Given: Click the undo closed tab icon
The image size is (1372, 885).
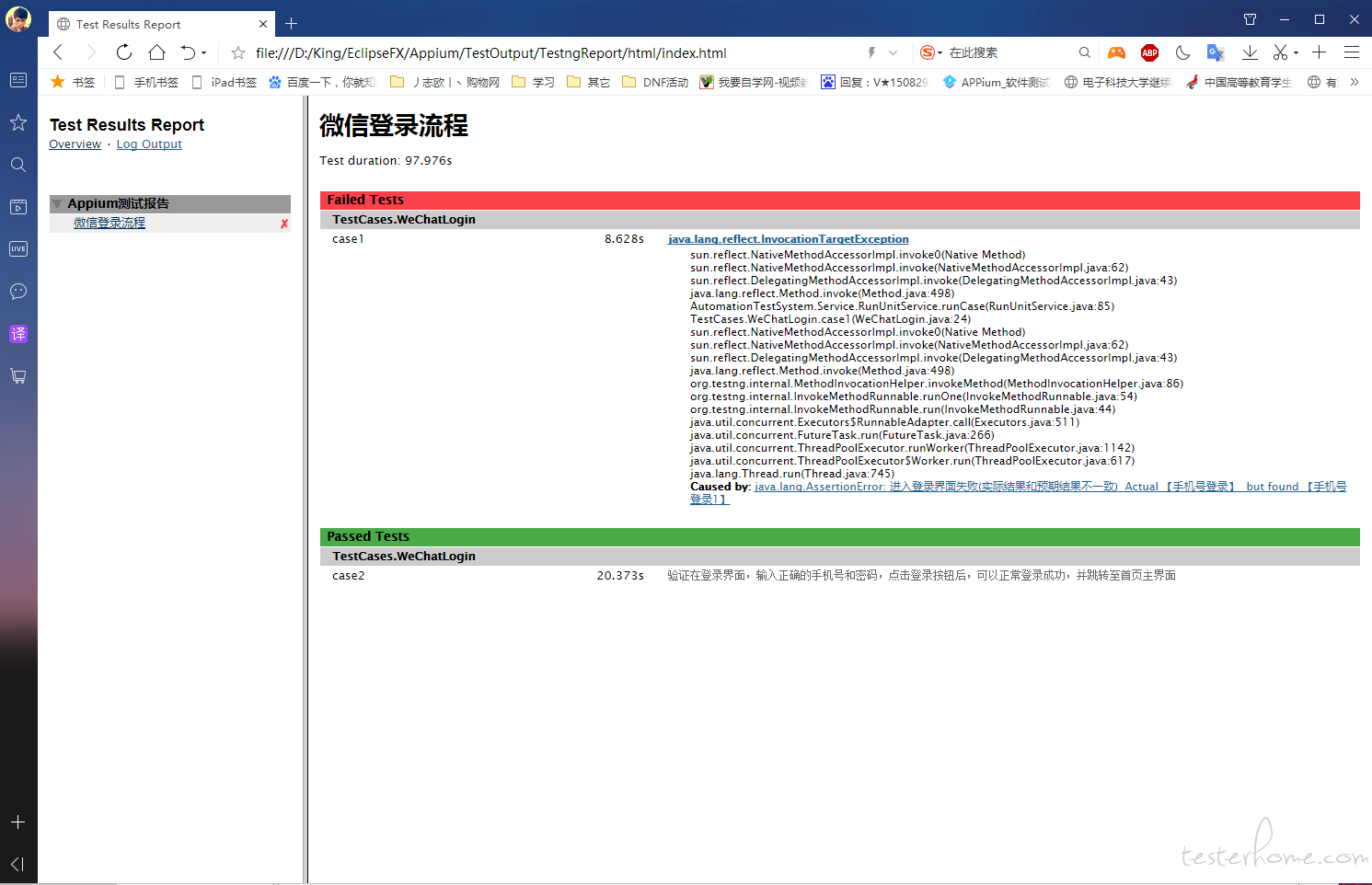Looking at the screenshot, I should [188, 52].
